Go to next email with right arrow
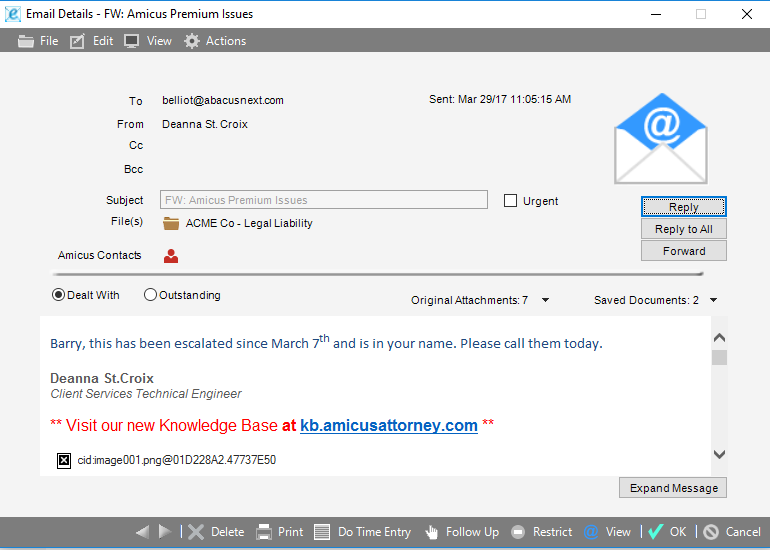The height and width of the screenshot is (550, 770). point(165,532)
